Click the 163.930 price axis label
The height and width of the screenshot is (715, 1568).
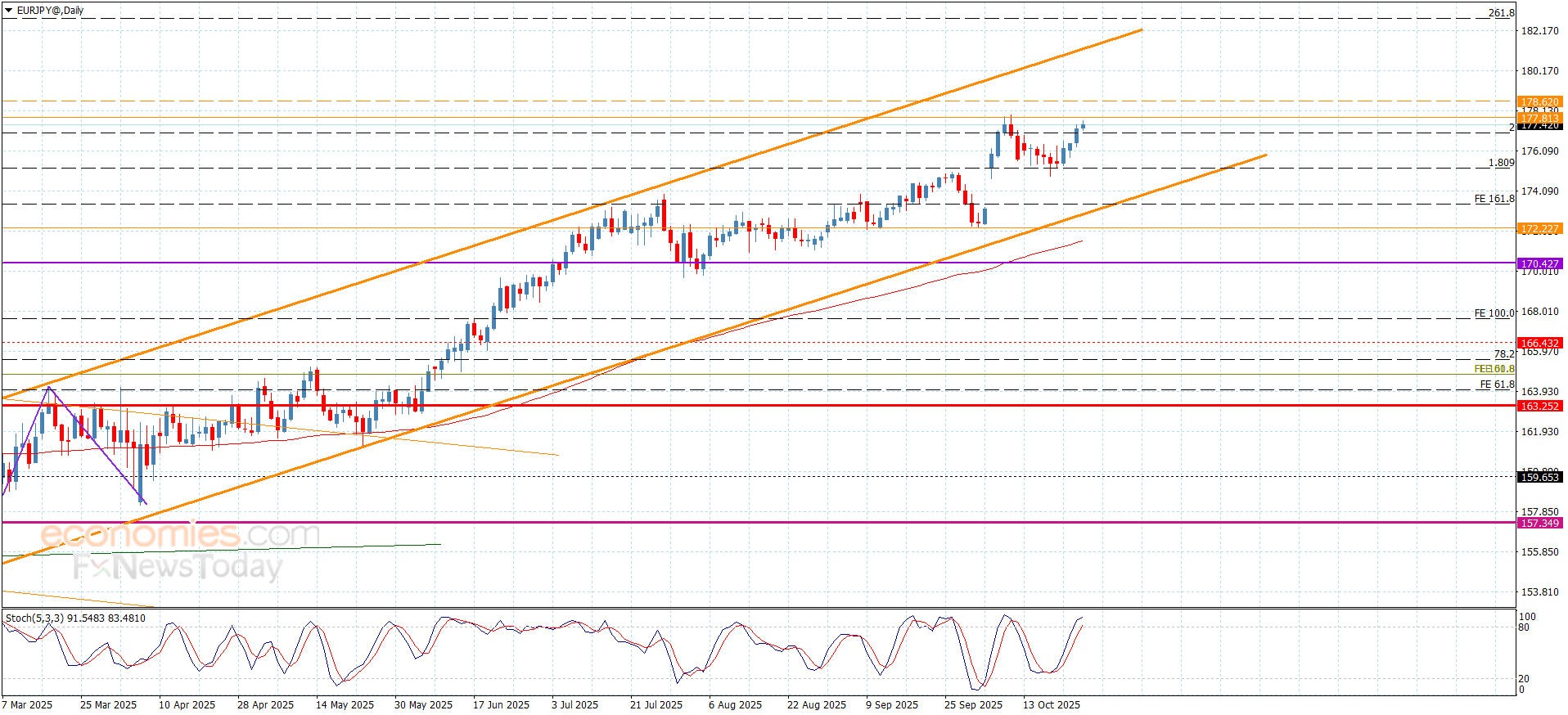coord(1539,392)
